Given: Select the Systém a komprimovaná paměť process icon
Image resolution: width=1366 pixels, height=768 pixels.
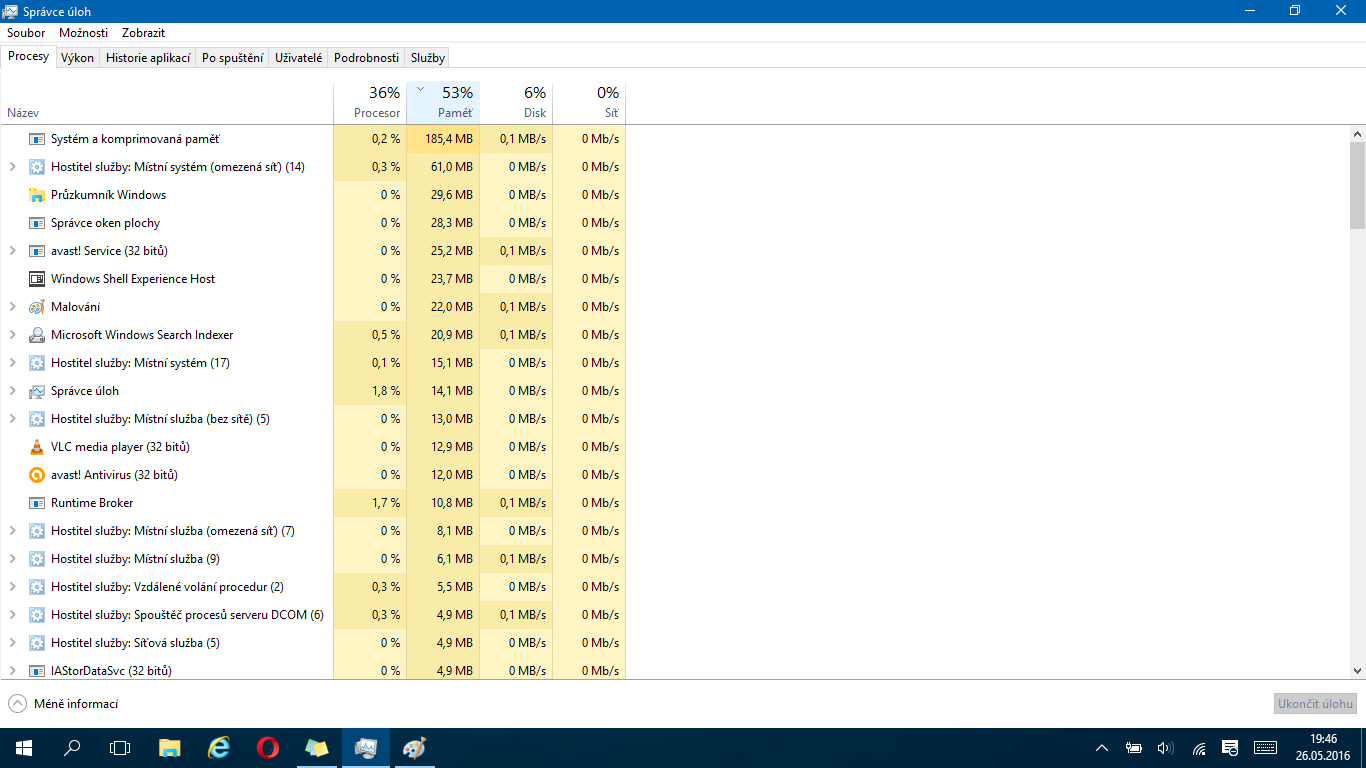Looking at the screenshot, I should (37, 139).
